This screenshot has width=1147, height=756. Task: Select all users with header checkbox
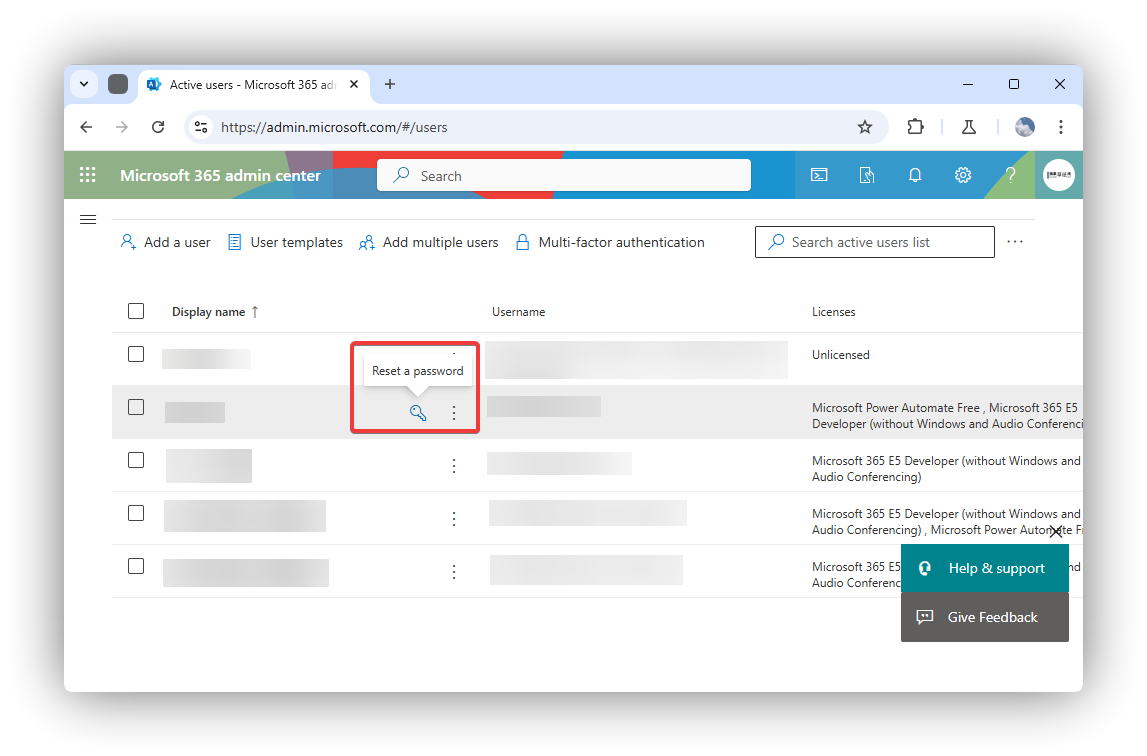[x=136, y=311]
